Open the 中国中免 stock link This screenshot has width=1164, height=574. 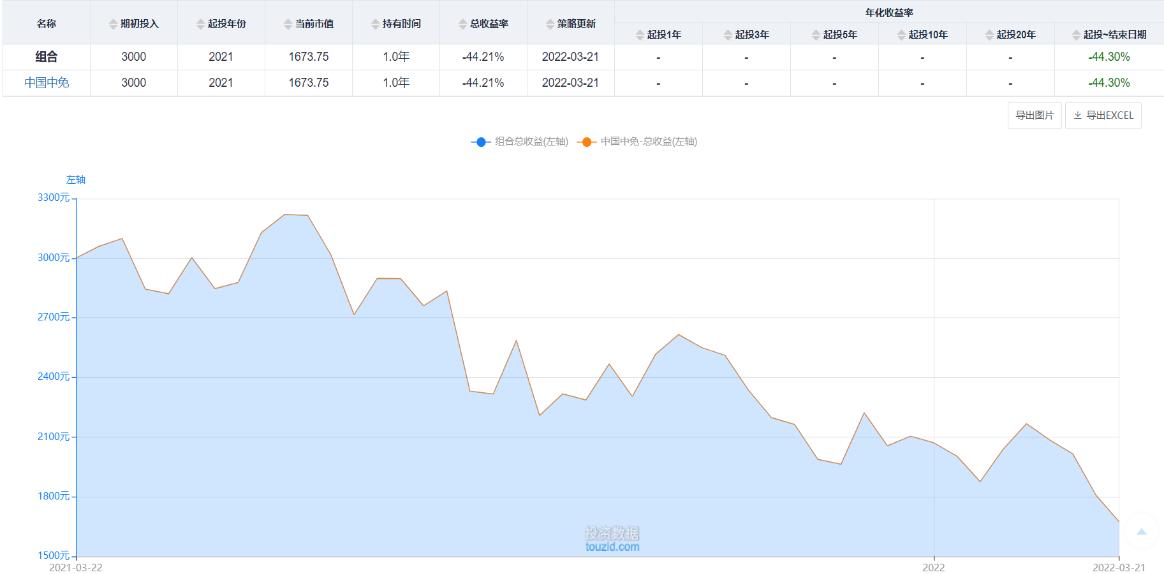click(46, 83)
